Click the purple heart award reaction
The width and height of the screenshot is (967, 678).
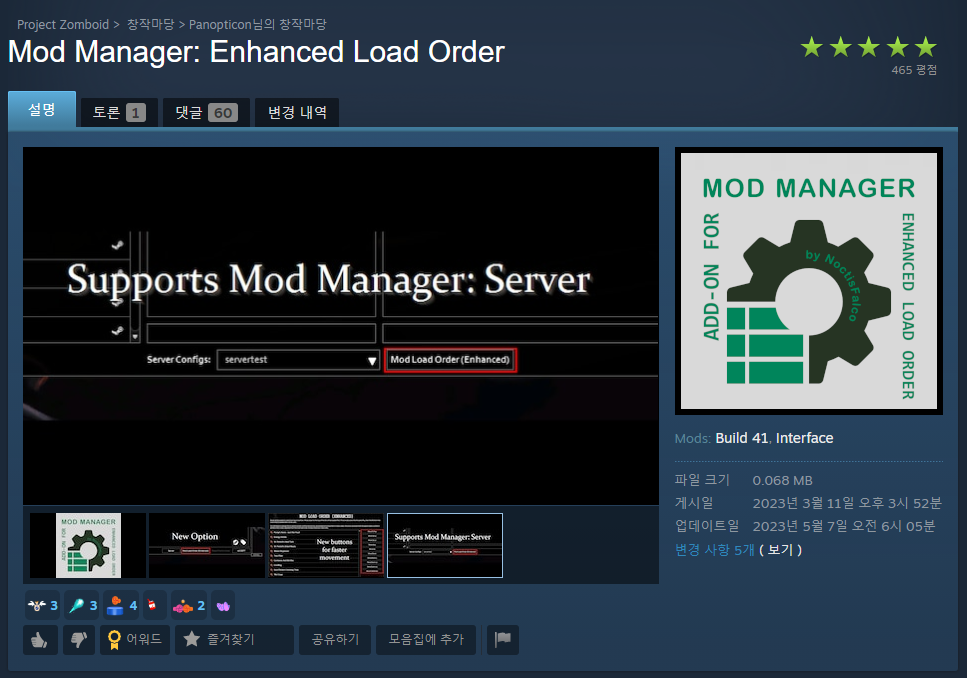pos(223,606)
